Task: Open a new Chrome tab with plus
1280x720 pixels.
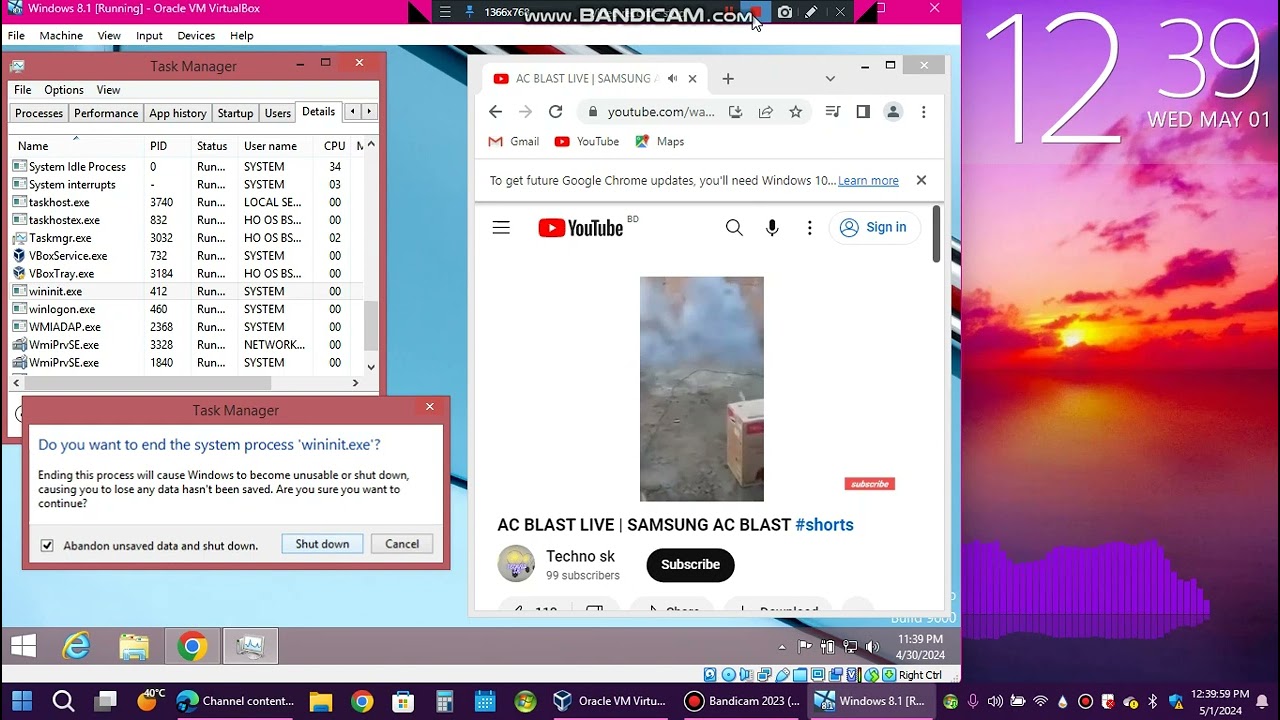Action: (x=728, y=79)
